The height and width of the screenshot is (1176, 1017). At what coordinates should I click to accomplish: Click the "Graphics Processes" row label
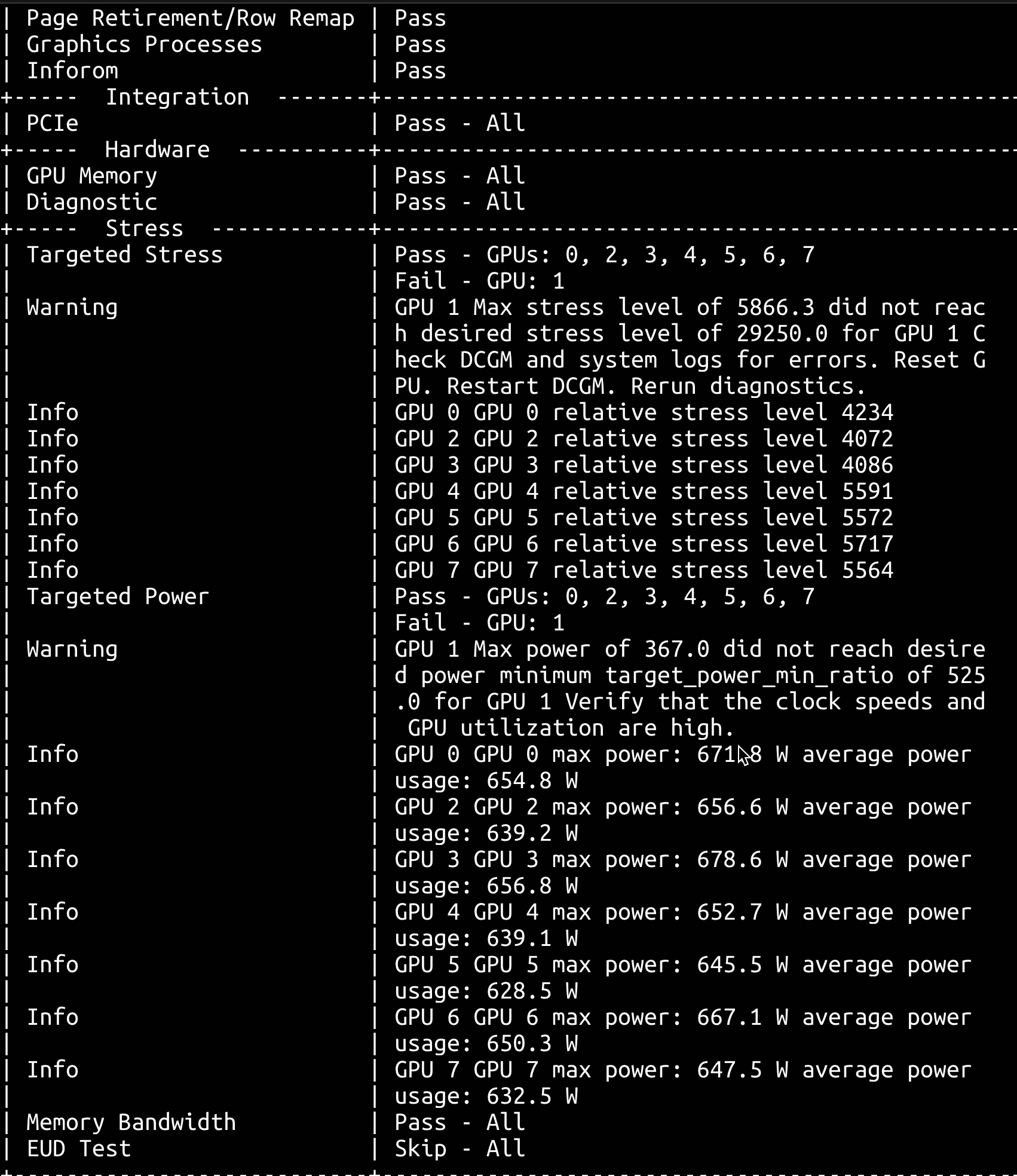click(144, 45)
